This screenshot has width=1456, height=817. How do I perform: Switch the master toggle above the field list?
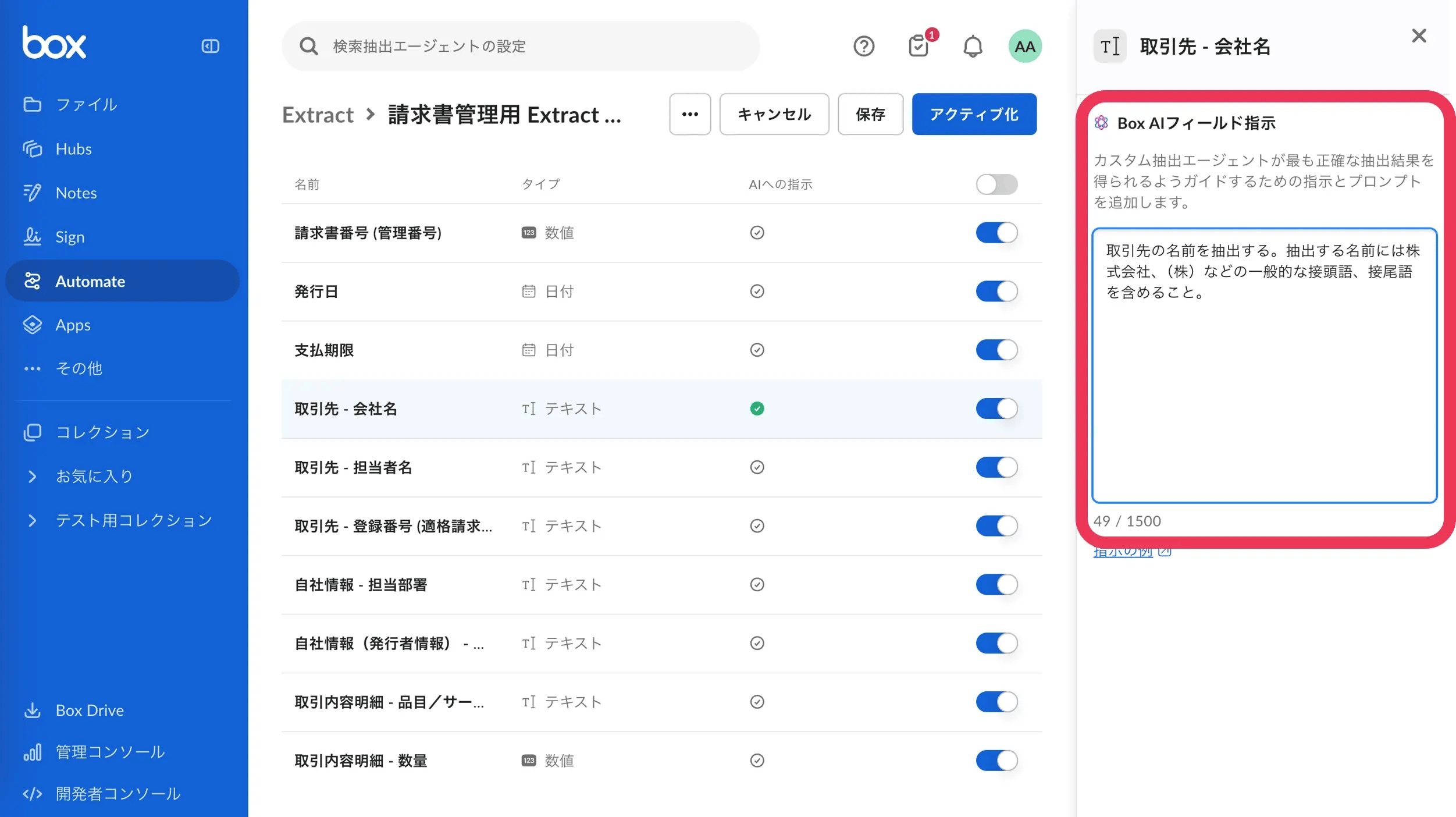(x=995, y=184)
